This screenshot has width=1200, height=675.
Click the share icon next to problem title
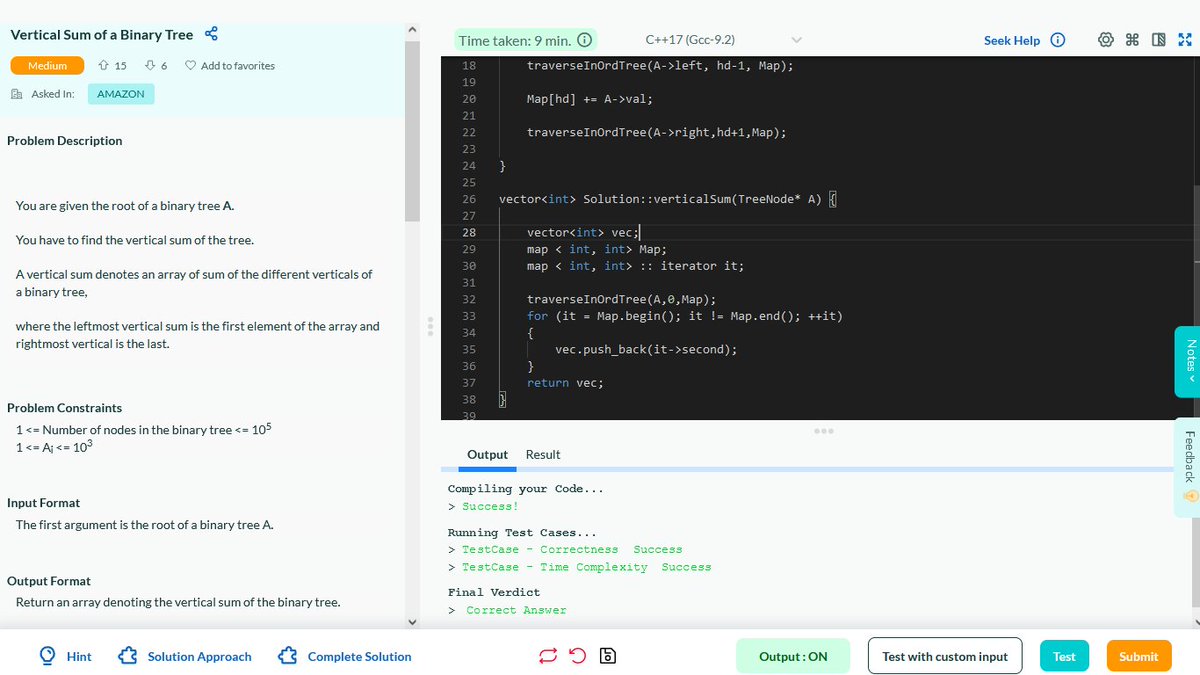[x=211, y=34]
